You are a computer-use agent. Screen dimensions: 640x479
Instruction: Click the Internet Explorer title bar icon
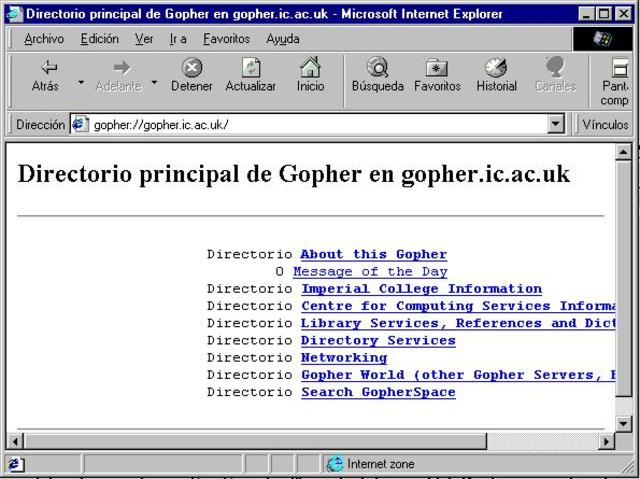[15, 14]
